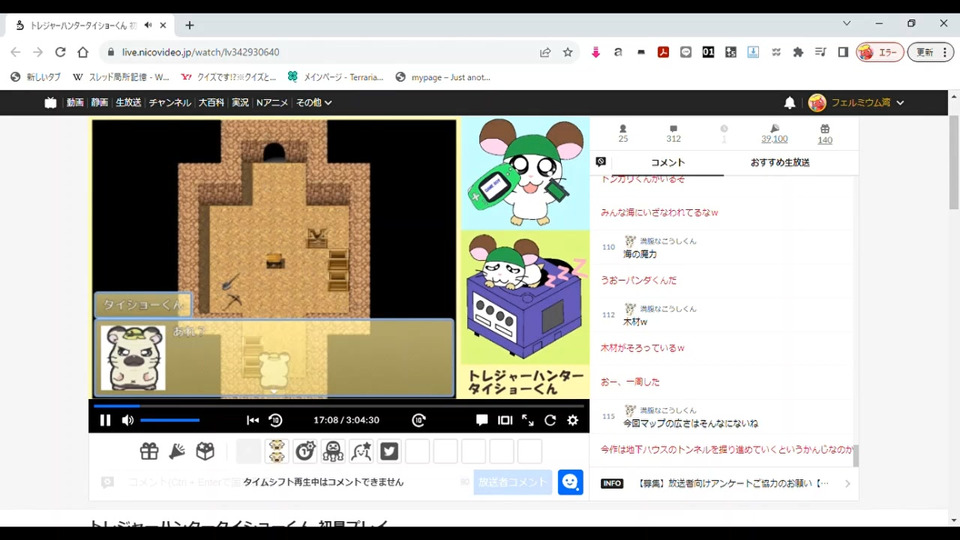Pause the video playback
The height and width of the screenshot is (540, 960).
(x=105, y=420)
